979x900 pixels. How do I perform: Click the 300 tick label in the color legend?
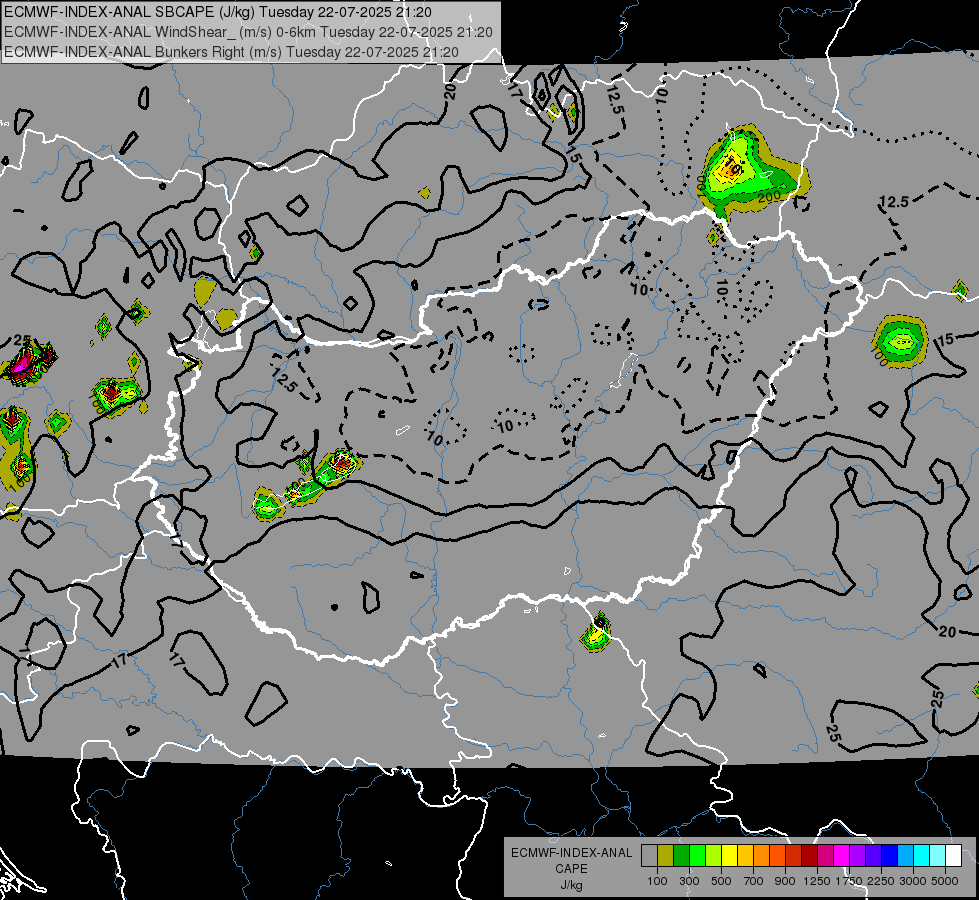689,881
